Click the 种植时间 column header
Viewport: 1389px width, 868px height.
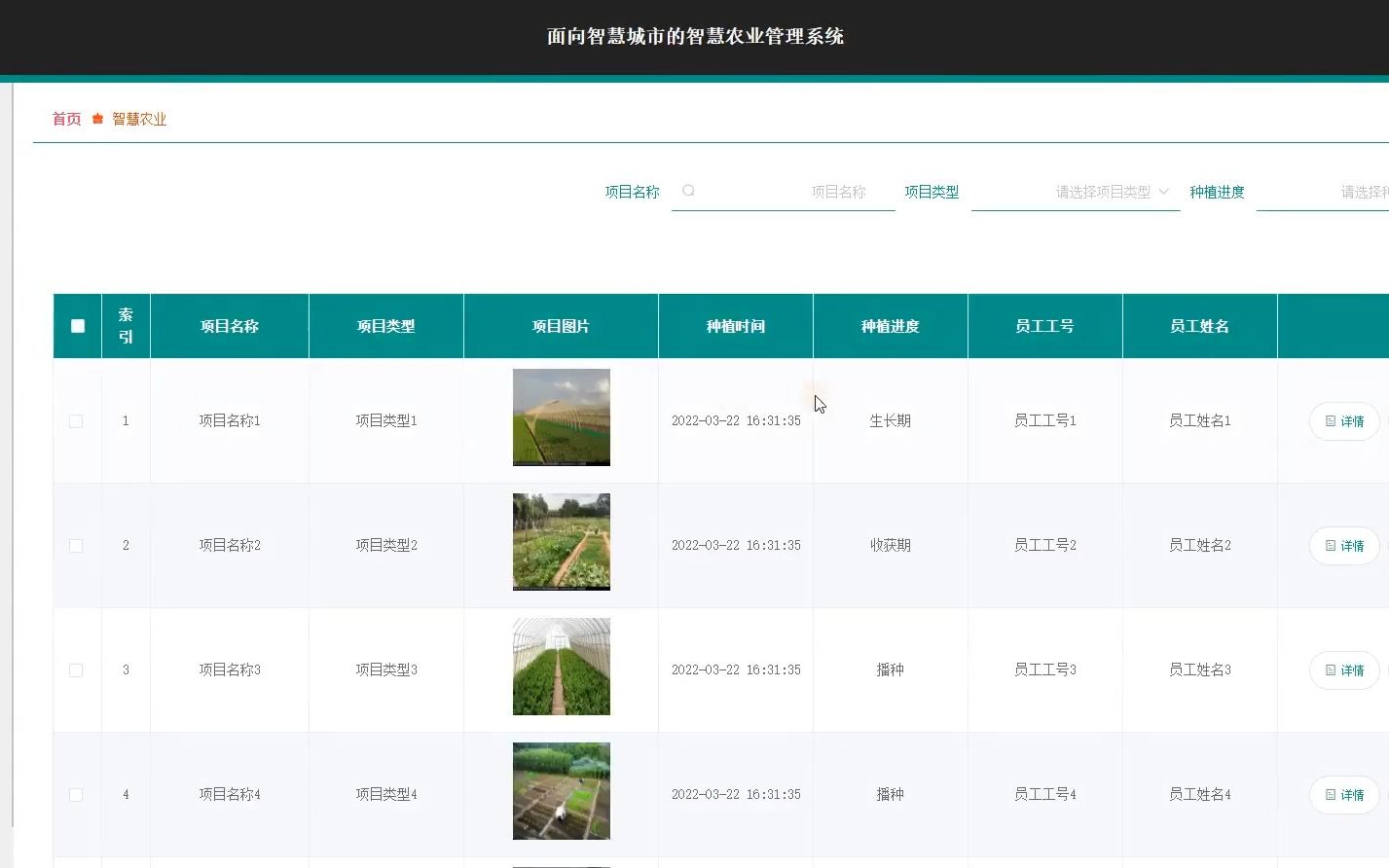point(736,326)
